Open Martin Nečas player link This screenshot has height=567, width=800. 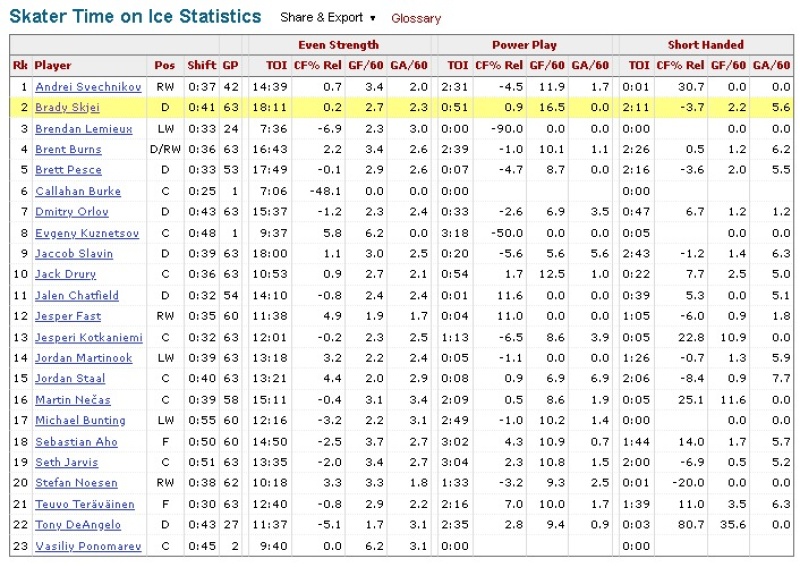click(73, 400)
